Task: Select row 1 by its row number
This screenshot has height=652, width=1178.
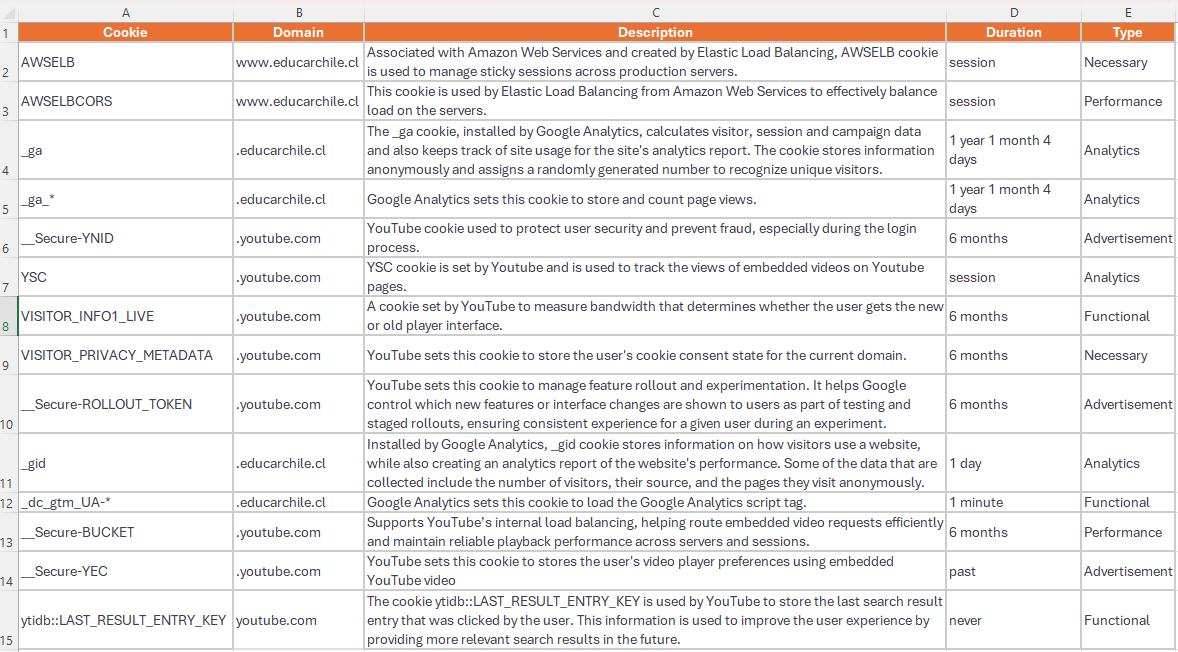Action: click(9, 32)
